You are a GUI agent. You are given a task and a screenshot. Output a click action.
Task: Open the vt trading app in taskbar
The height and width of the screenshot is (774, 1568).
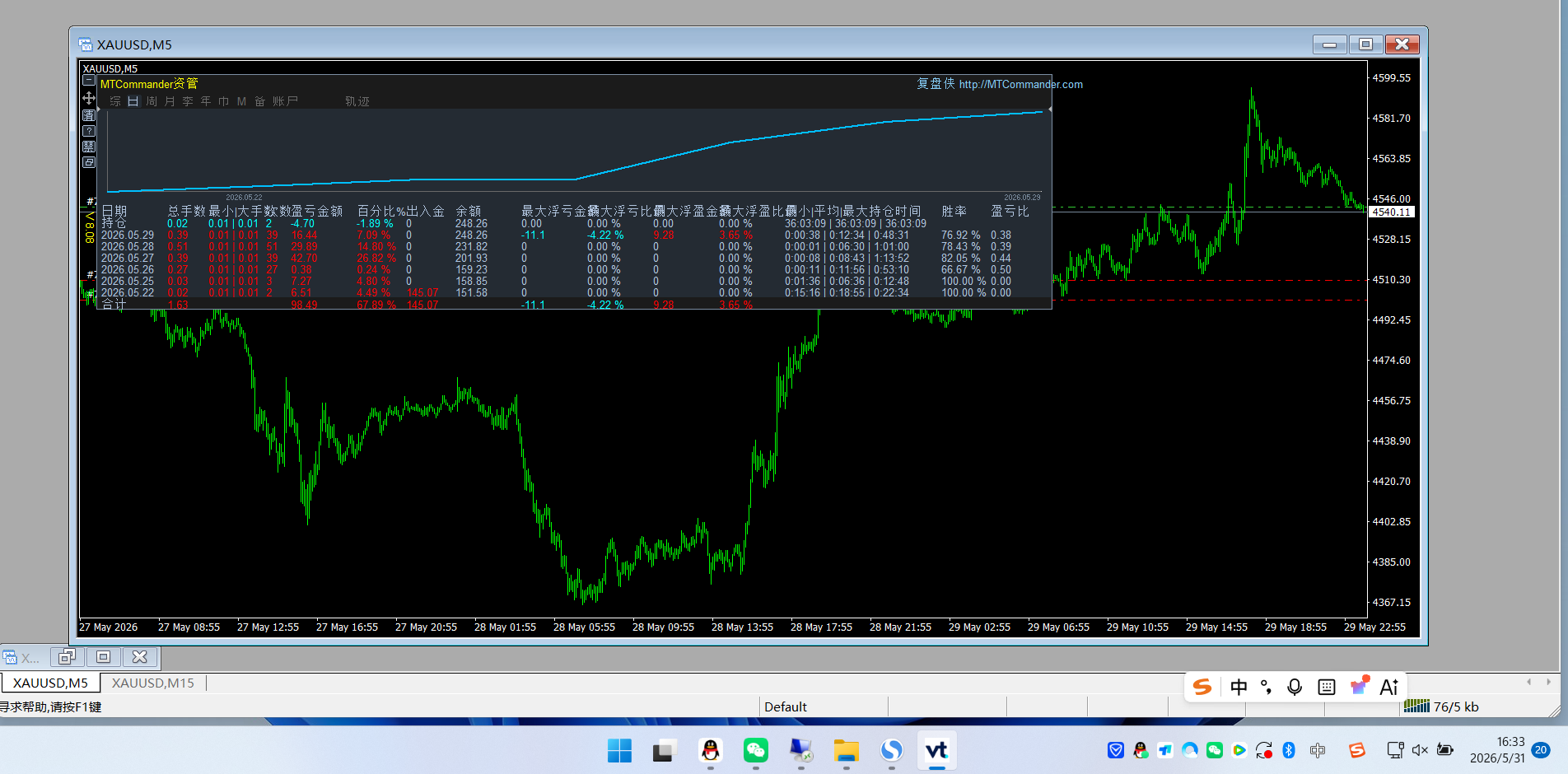click(936, 751)
